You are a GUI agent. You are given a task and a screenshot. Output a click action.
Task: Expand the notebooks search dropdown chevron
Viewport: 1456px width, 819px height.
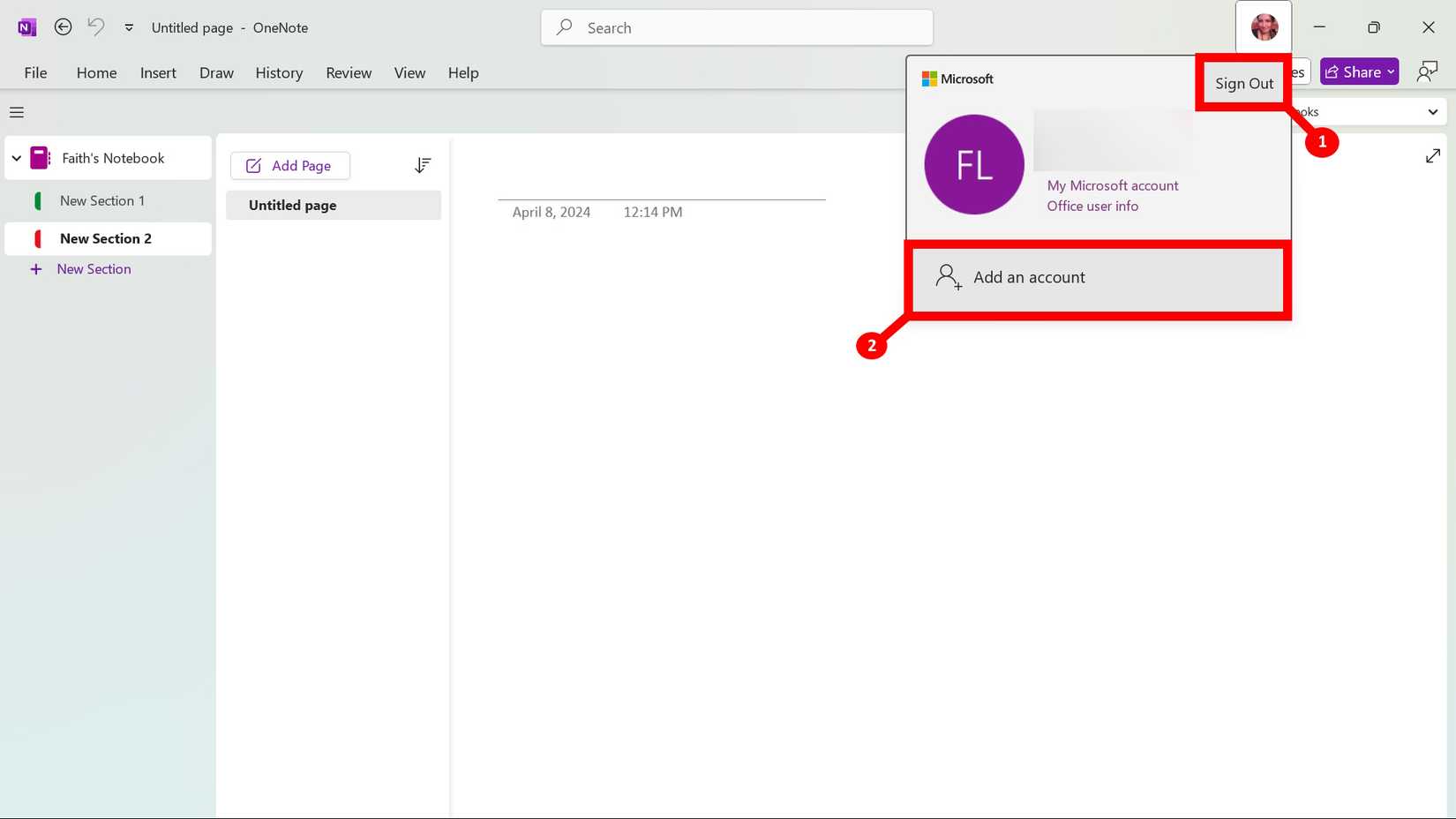click(1432, 112)
